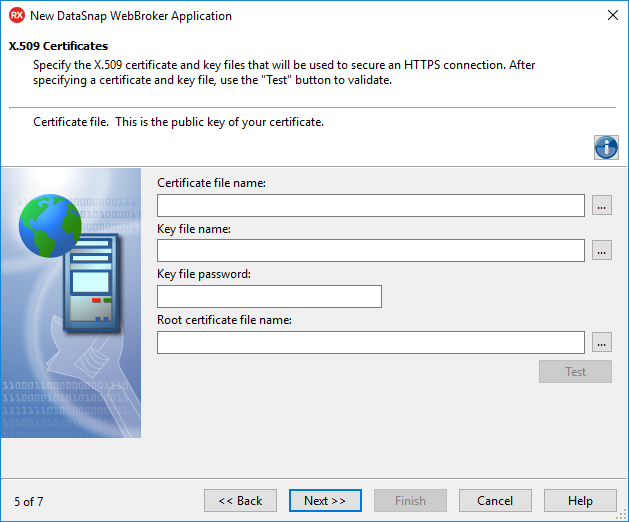The height and width of the screenshot is (522, 629).
Task: Click the Test button
Action: click(x=575, y=372)
